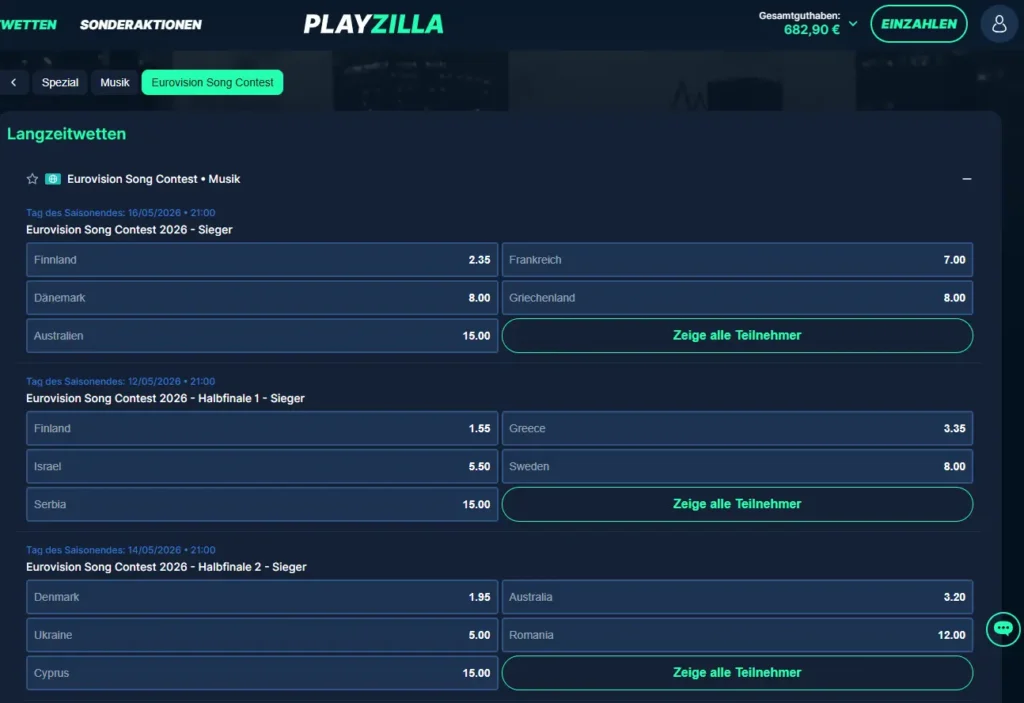Screen dimensions: 1024x703
Task: Open the live chat support bubble
Action: 1003,629
